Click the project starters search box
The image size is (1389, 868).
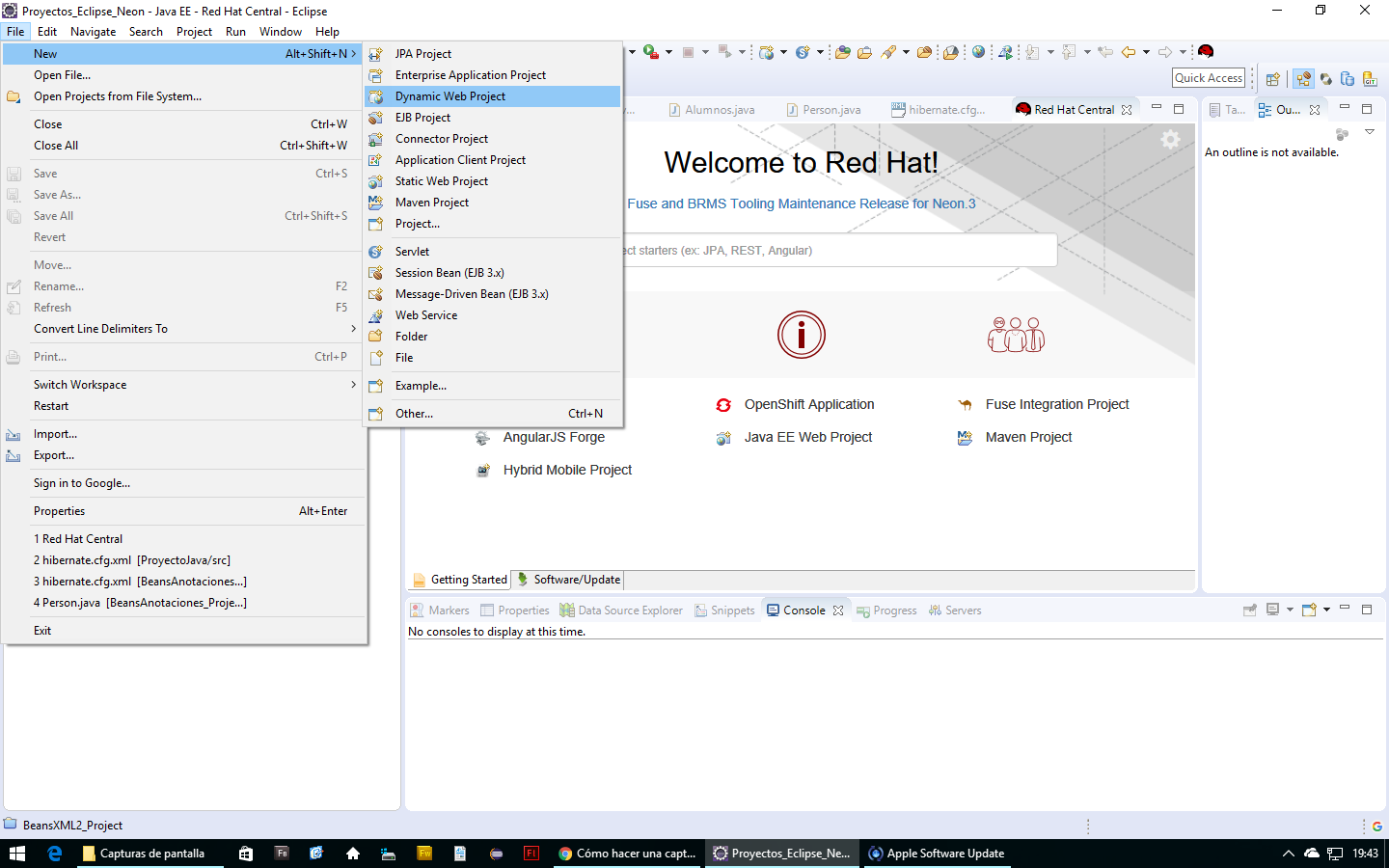click(839, 251)
